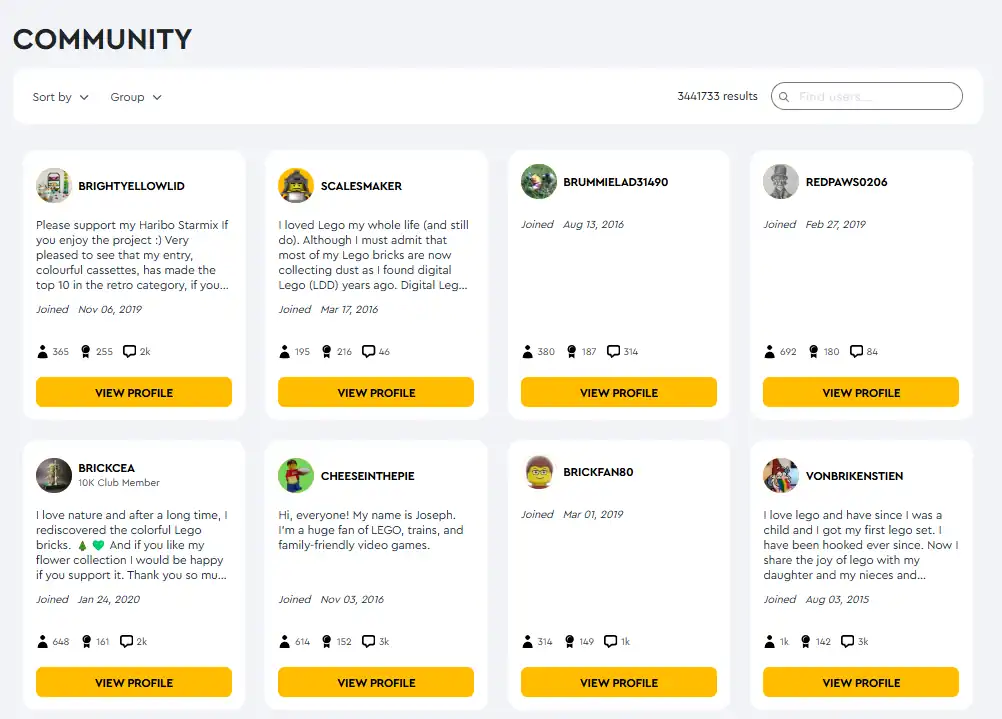Open the Sort by dropdown
Screen dimensions: 1002x719
(x=61, y=97)
